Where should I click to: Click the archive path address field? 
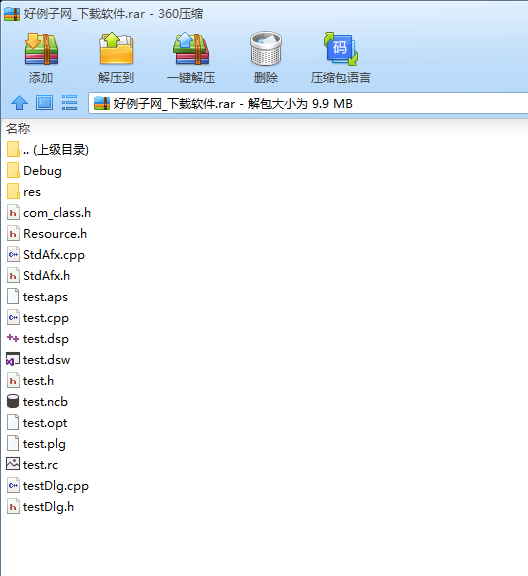pyautogui.click(x=308, y=103)
